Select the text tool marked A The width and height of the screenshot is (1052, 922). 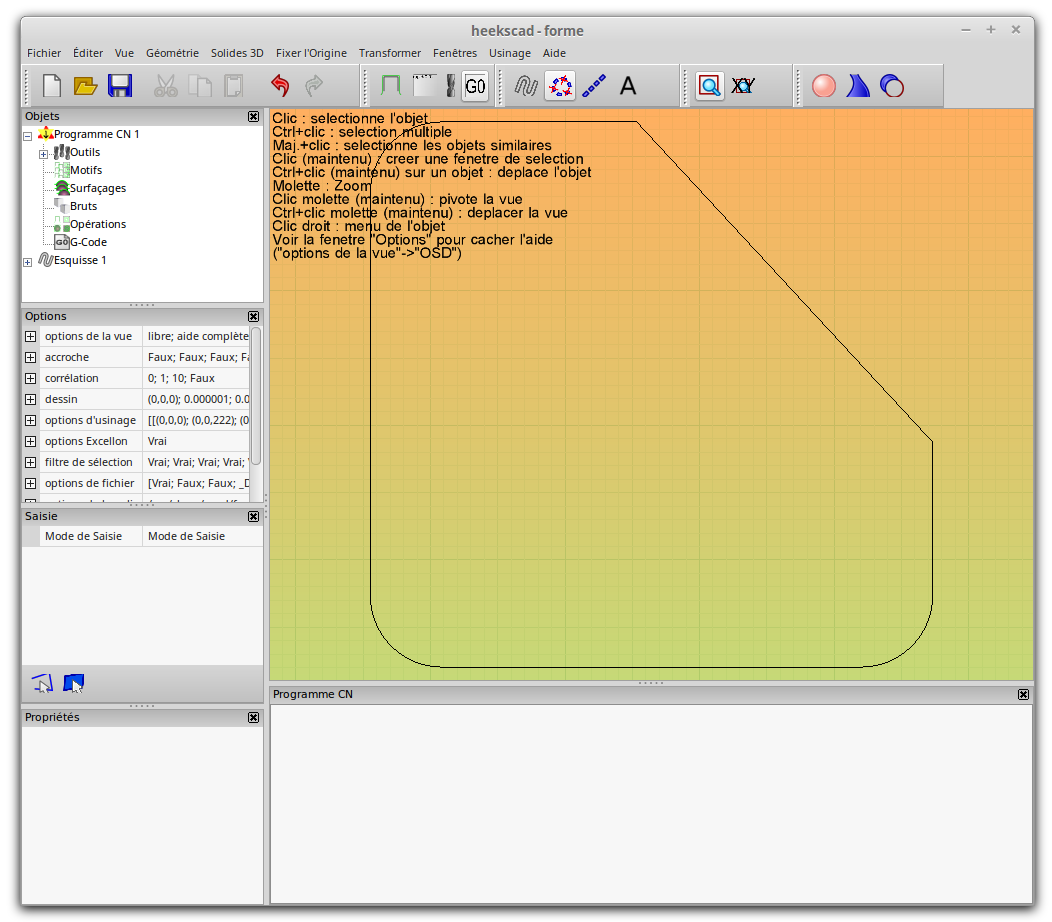628,86
